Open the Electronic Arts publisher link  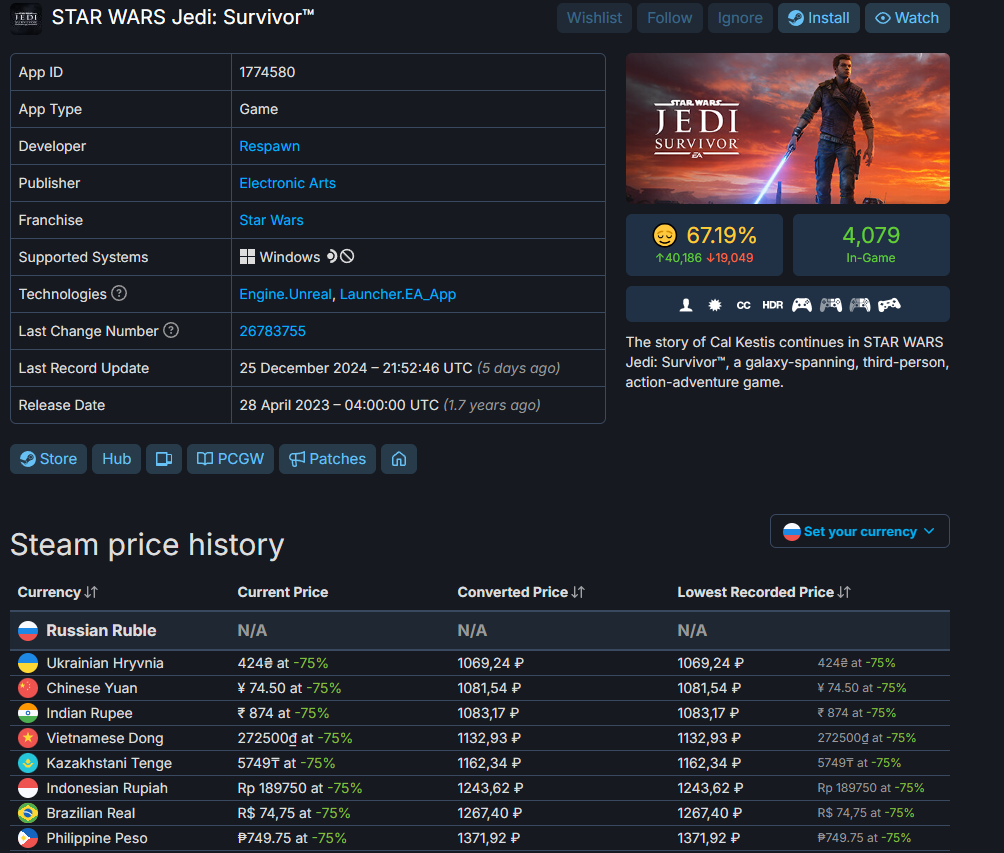click(x=287, y=183)
